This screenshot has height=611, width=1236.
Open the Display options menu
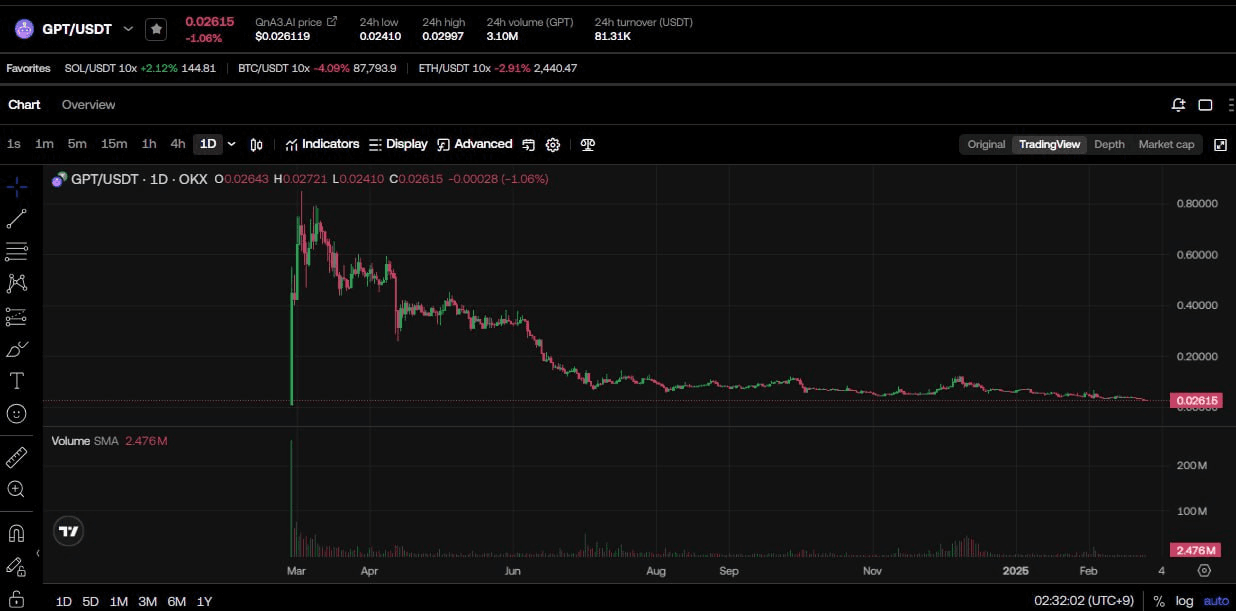398,144
